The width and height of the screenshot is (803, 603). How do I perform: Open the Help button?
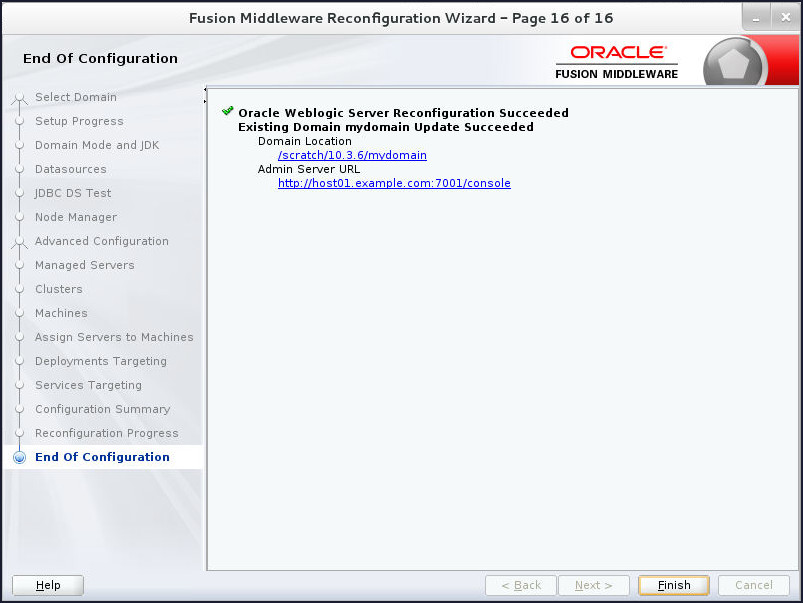48,585
